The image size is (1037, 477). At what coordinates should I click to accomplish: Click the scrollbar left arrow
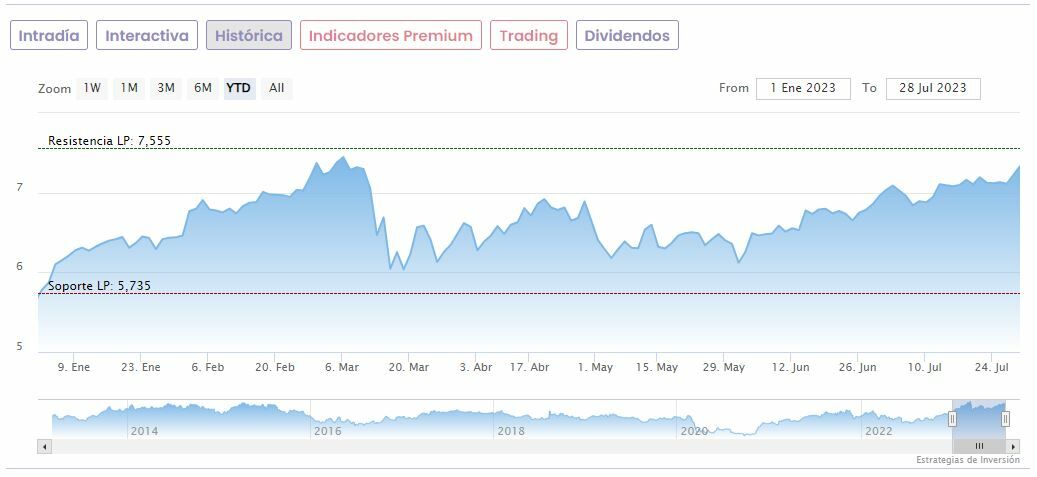[x=44, y=446]
